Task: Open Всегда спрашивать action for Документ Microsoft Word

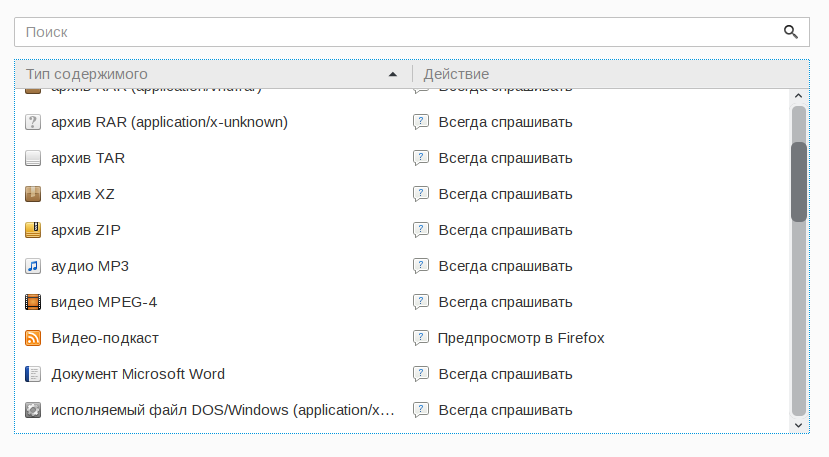Action: click(x=505, y=374)
